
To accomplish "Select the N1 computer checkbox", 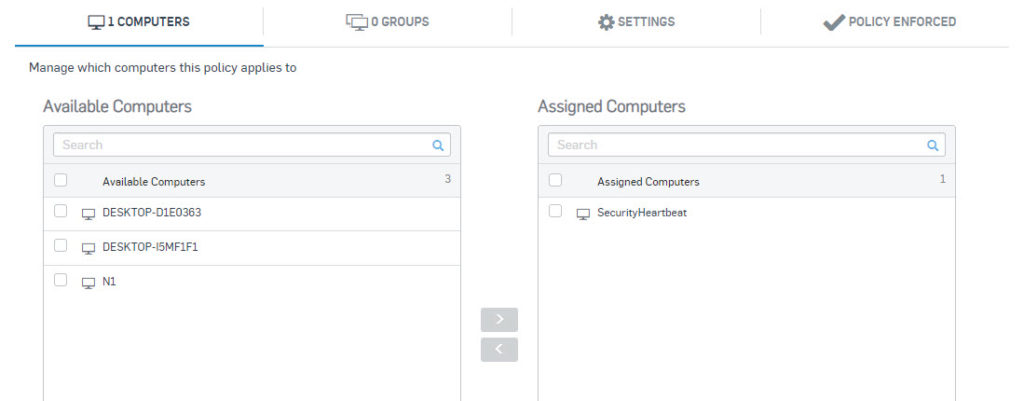I will pyautogui.click(x=60, y=280).
